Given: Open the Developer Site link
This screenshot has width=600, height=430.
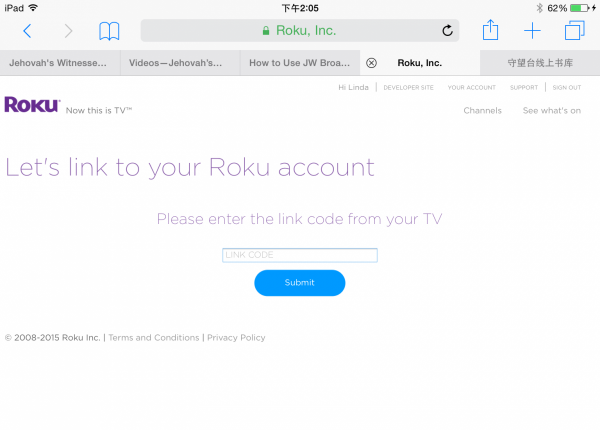Looking at the screenshot, I should tap(407, 88).
